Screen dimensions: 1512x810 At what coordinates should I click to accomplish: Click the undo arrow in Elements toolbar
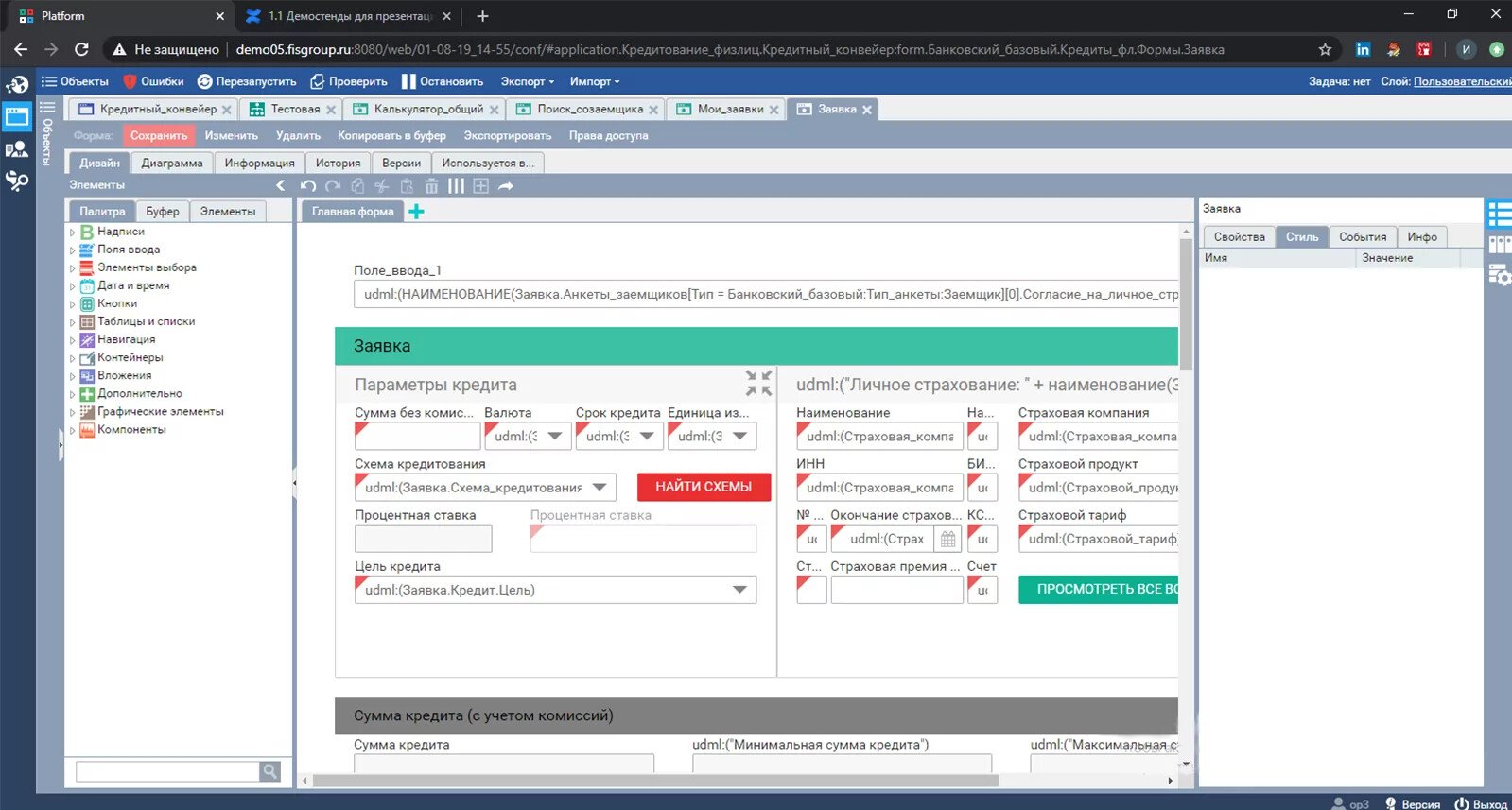click(x=308, y=186)
